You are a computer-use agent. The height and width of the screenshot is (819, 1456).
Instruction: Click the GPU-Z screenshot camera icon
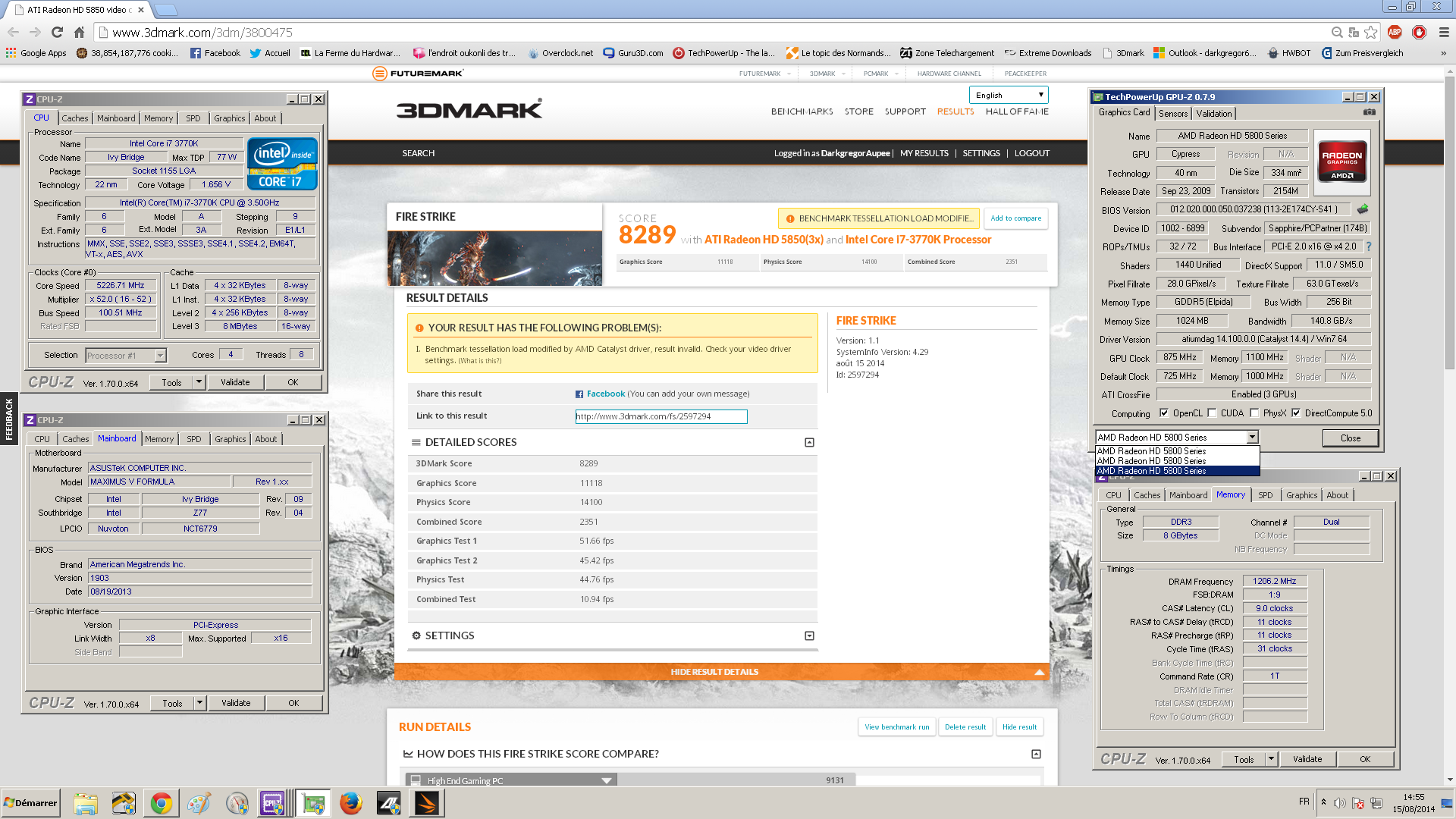(x=1370, y=112)
